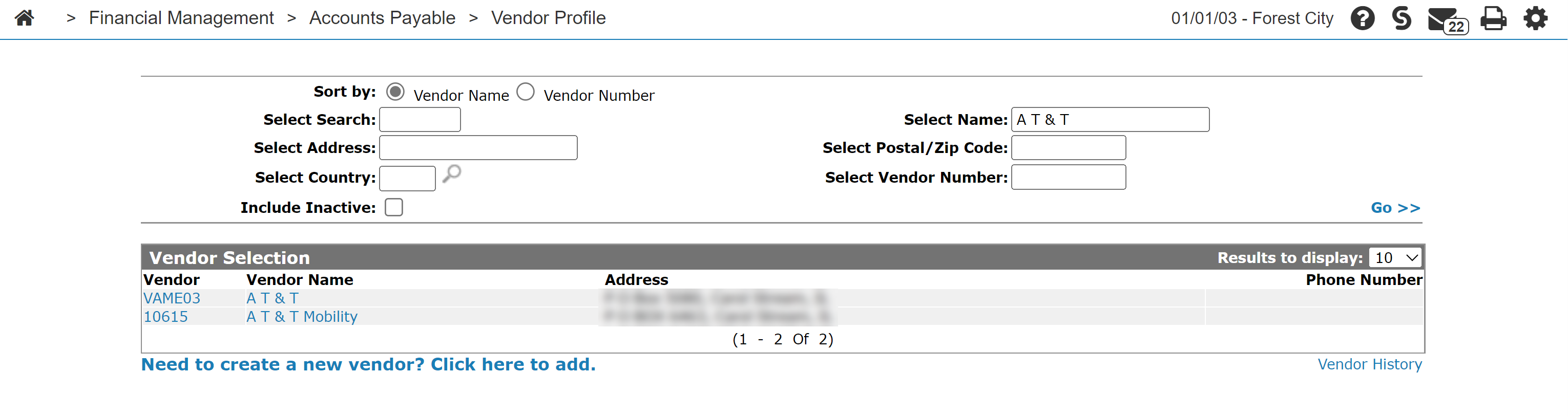
Task: Click the country lookup magnifier icon
Action: (452, 174)
